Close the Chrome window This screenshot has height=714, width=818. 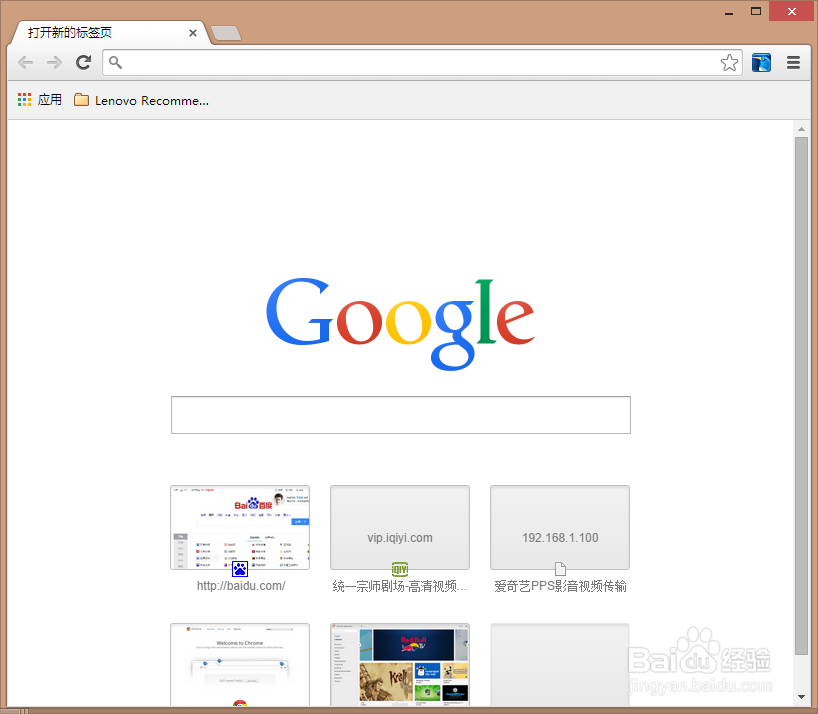click(792, 11)
